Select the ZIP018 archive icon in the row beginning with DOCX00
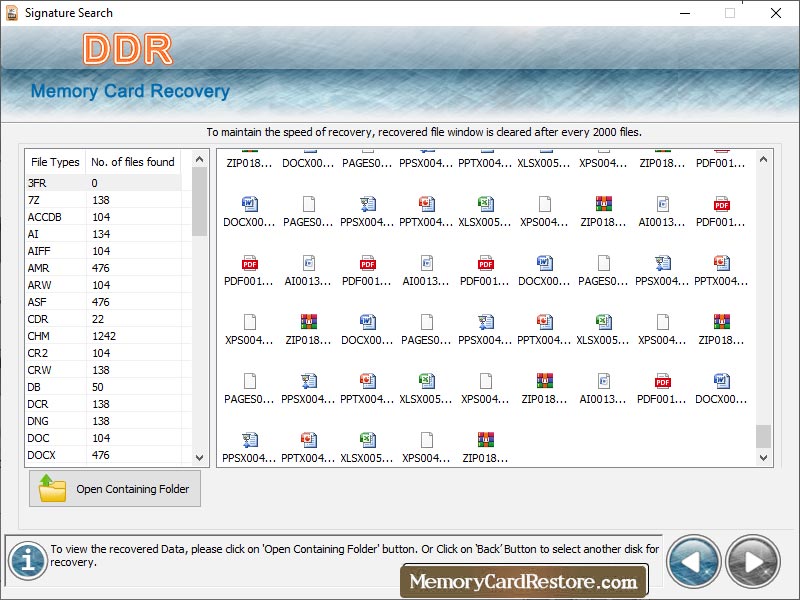The image size is (800, 600). (x=604, y=204)
